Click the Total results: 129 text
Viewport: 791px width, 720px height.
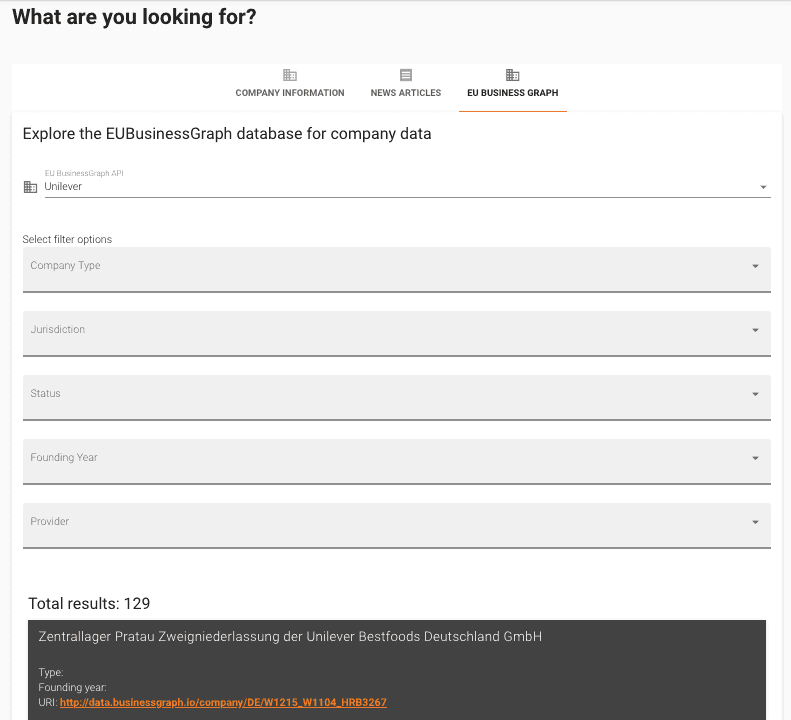[89, 603]
